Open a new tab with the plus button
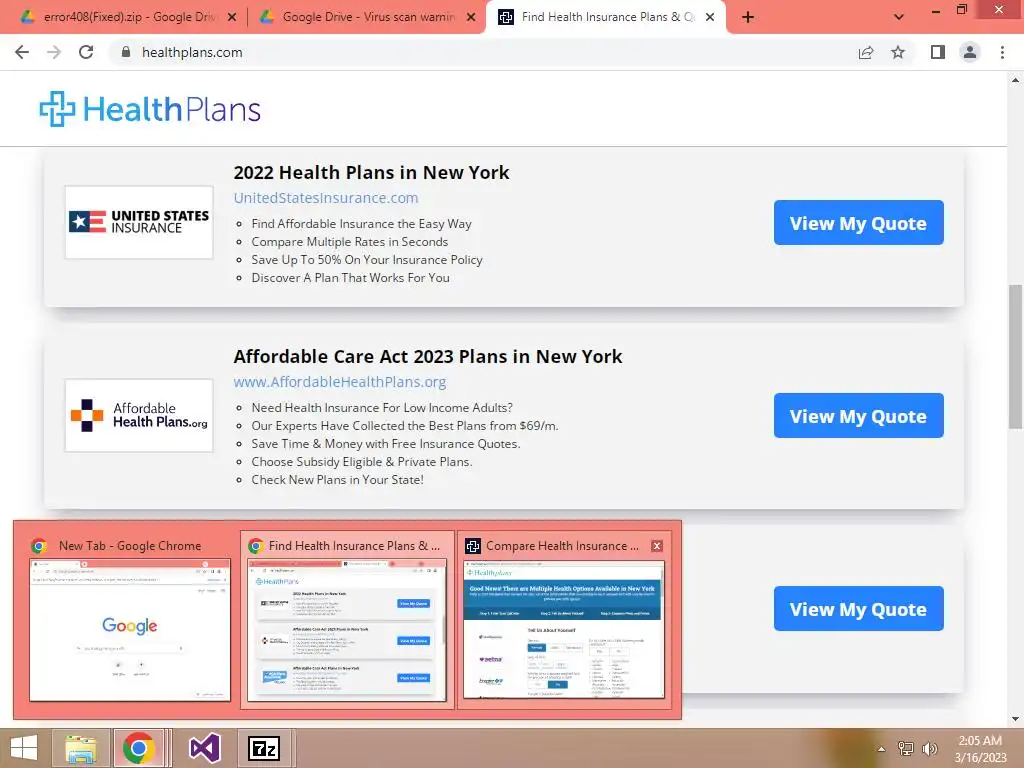This screenshot has height=768, width=1024. 748,17
